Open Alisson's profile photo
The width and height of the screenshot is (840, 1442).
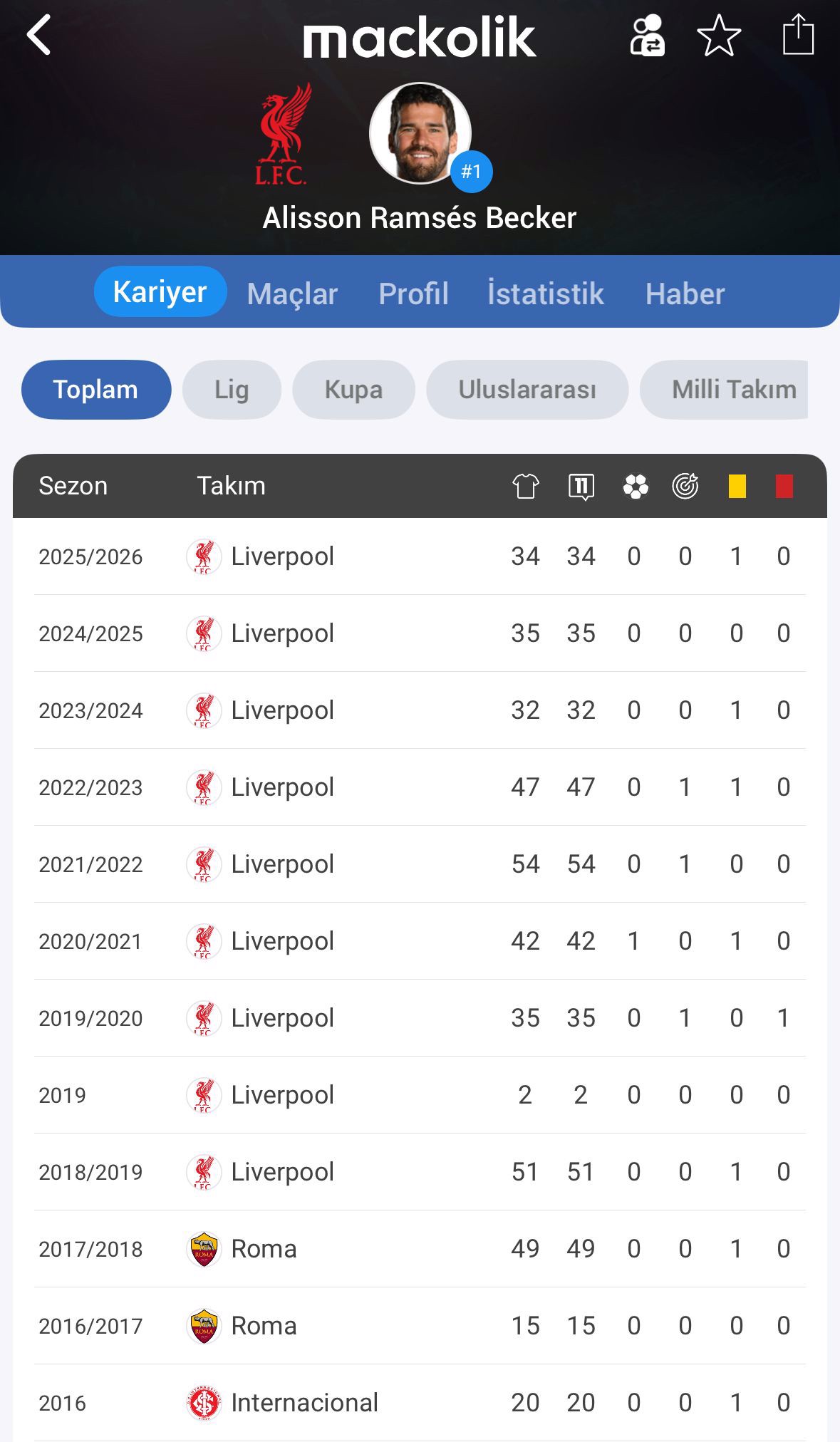click(420, 133)
